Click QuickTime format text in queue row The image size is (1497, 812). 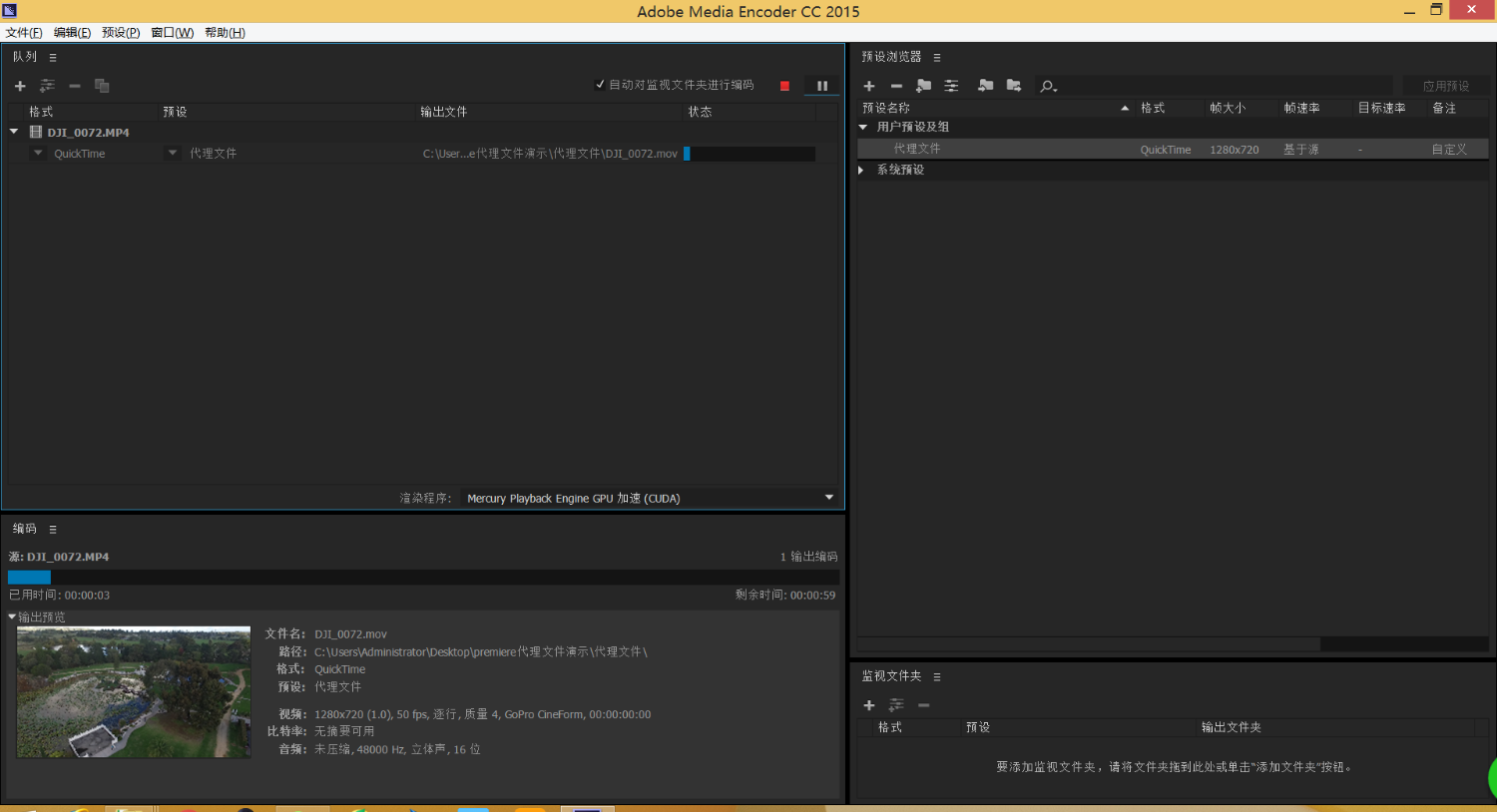80,154
